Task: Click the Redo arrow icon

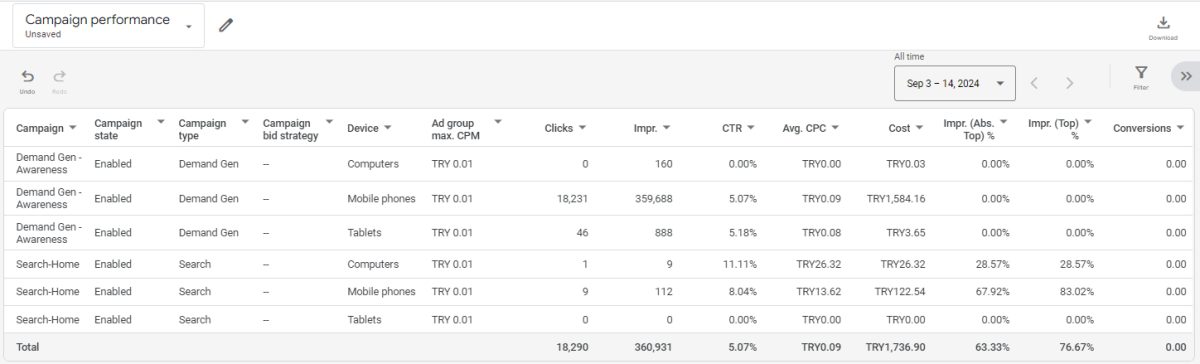Action: pyautogui.click(x=59, y=81)
